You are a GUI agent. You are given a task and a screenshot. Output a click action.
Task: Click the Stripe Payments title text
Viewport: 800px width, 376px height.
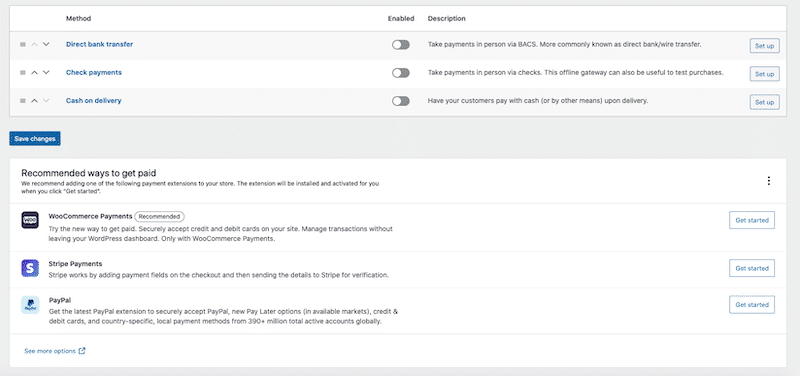click(76, 264)
